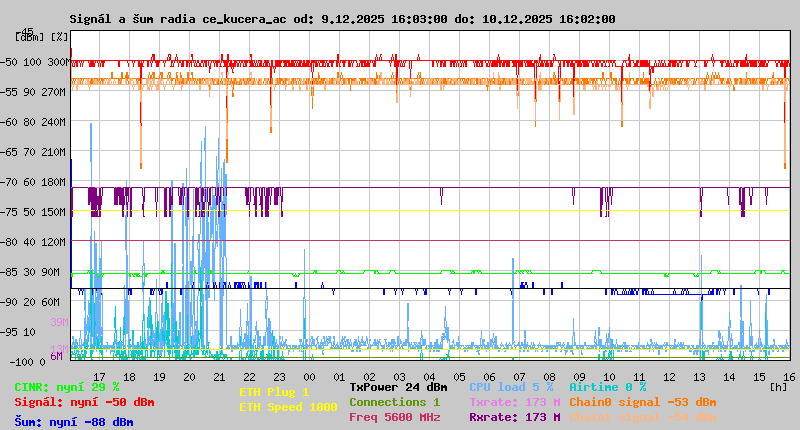
Task: Click the CPU load 5 % legend entry
Action: [511, 387]
